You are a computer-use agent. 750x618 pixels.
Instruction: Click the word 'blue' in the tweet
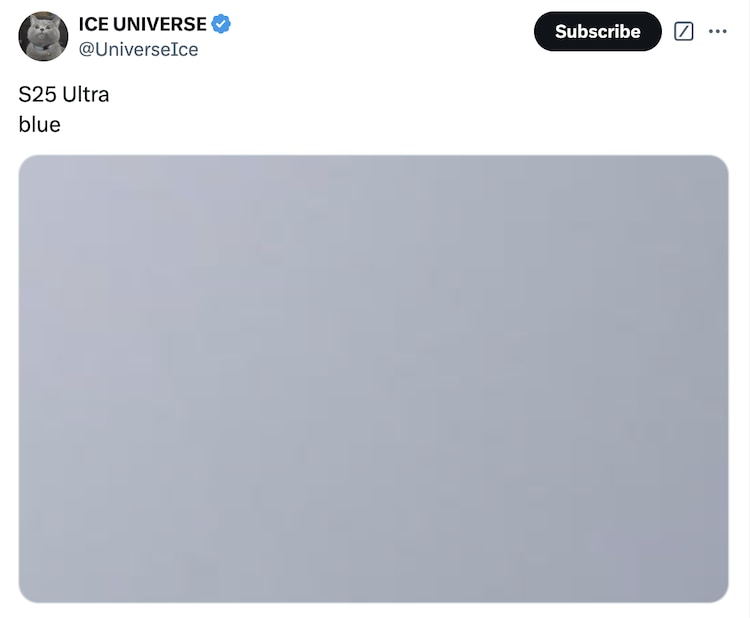point(39,124)
